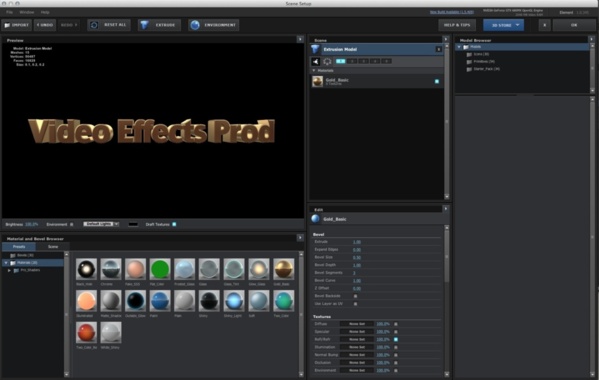Collapse the Materials section in Scene panel
This screenshot has width=599, height=380.
point(314,71)
